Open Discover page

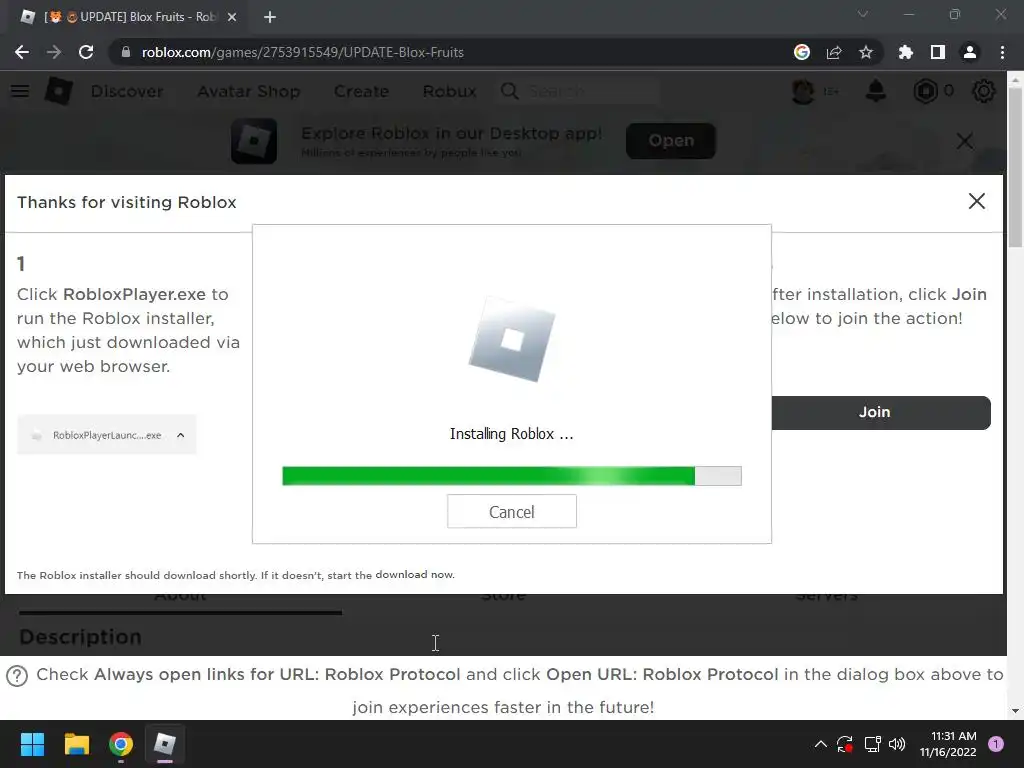[127, 91]
